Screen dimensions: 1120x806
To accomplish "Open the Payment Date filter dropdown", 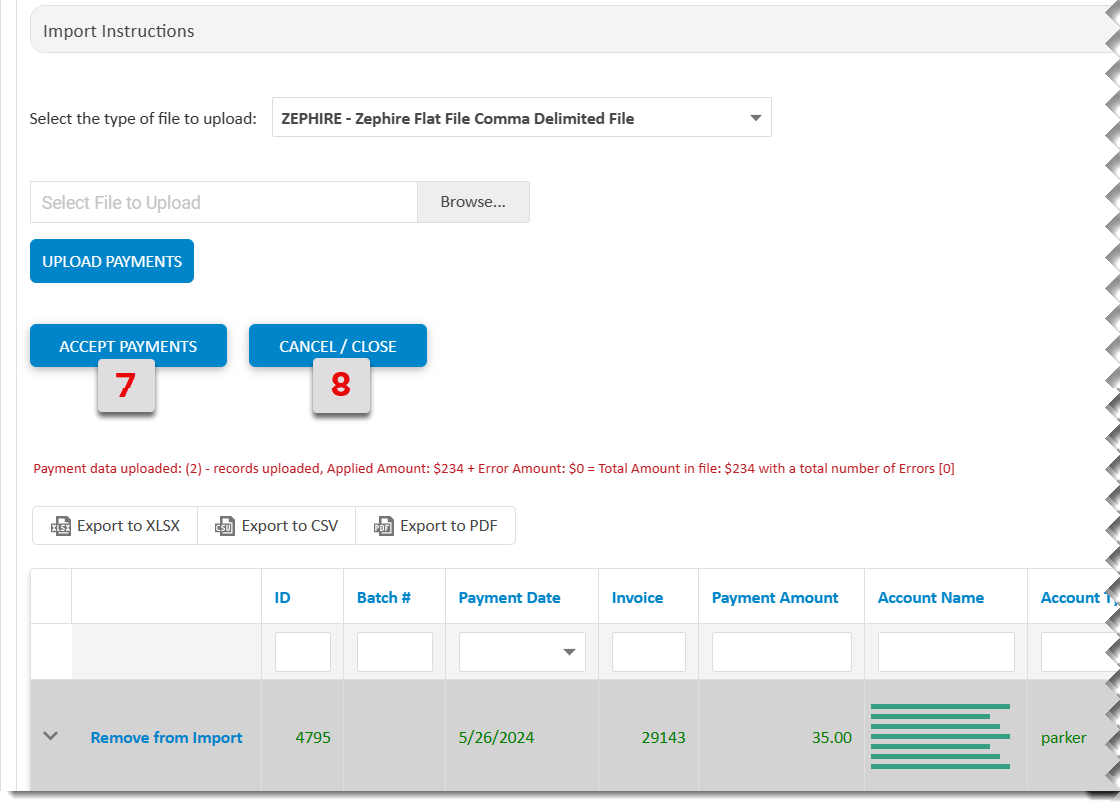I will (x=568, y=652).
